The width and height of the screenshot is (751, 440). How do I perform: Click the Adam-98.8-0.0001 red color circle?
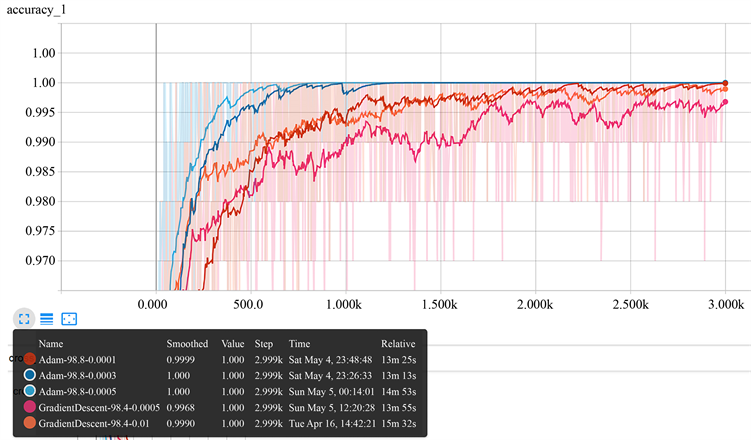pyautogui.click(x=29, y=358)
